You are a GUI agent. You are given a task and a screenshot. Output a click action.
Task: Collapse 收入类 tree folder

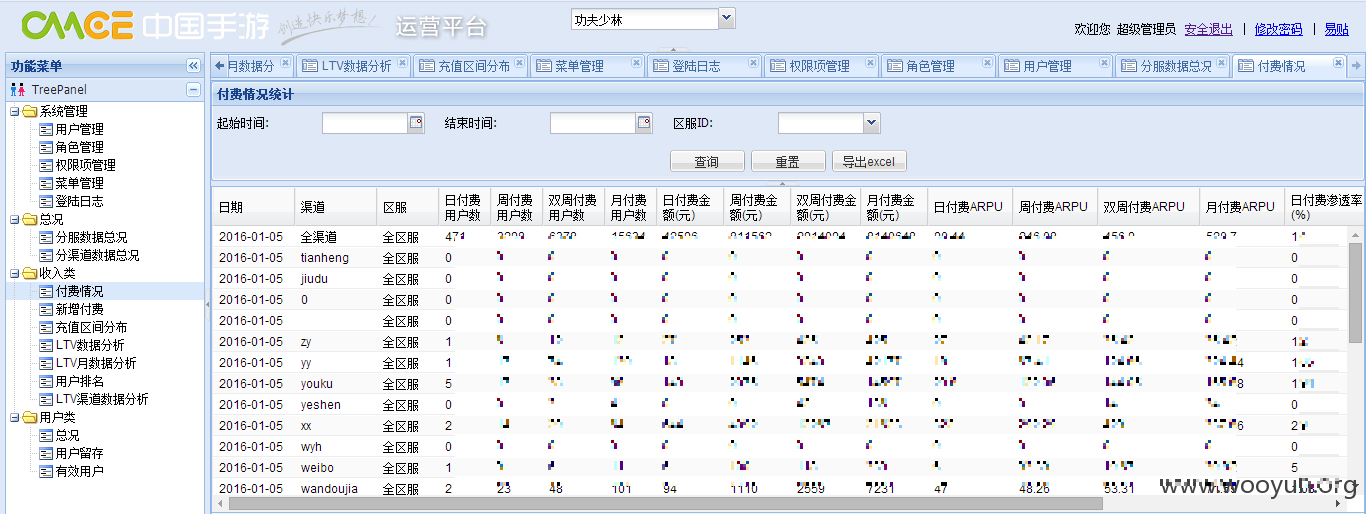(15, 273)
